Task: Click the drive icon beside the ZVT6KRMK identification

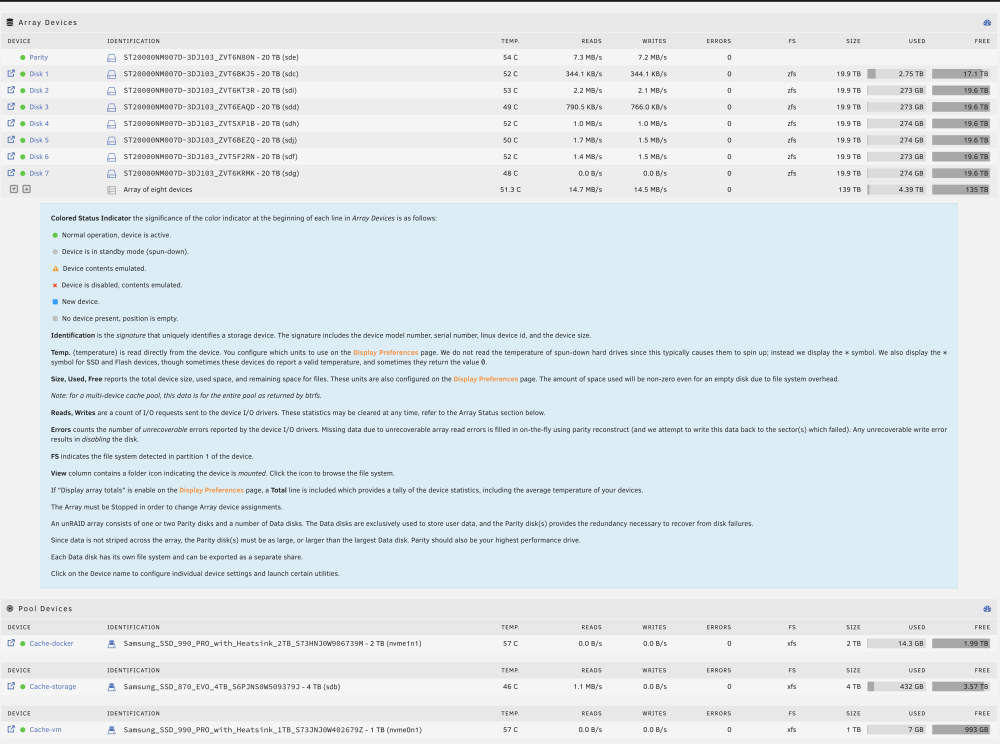Action: coord(112,174)
